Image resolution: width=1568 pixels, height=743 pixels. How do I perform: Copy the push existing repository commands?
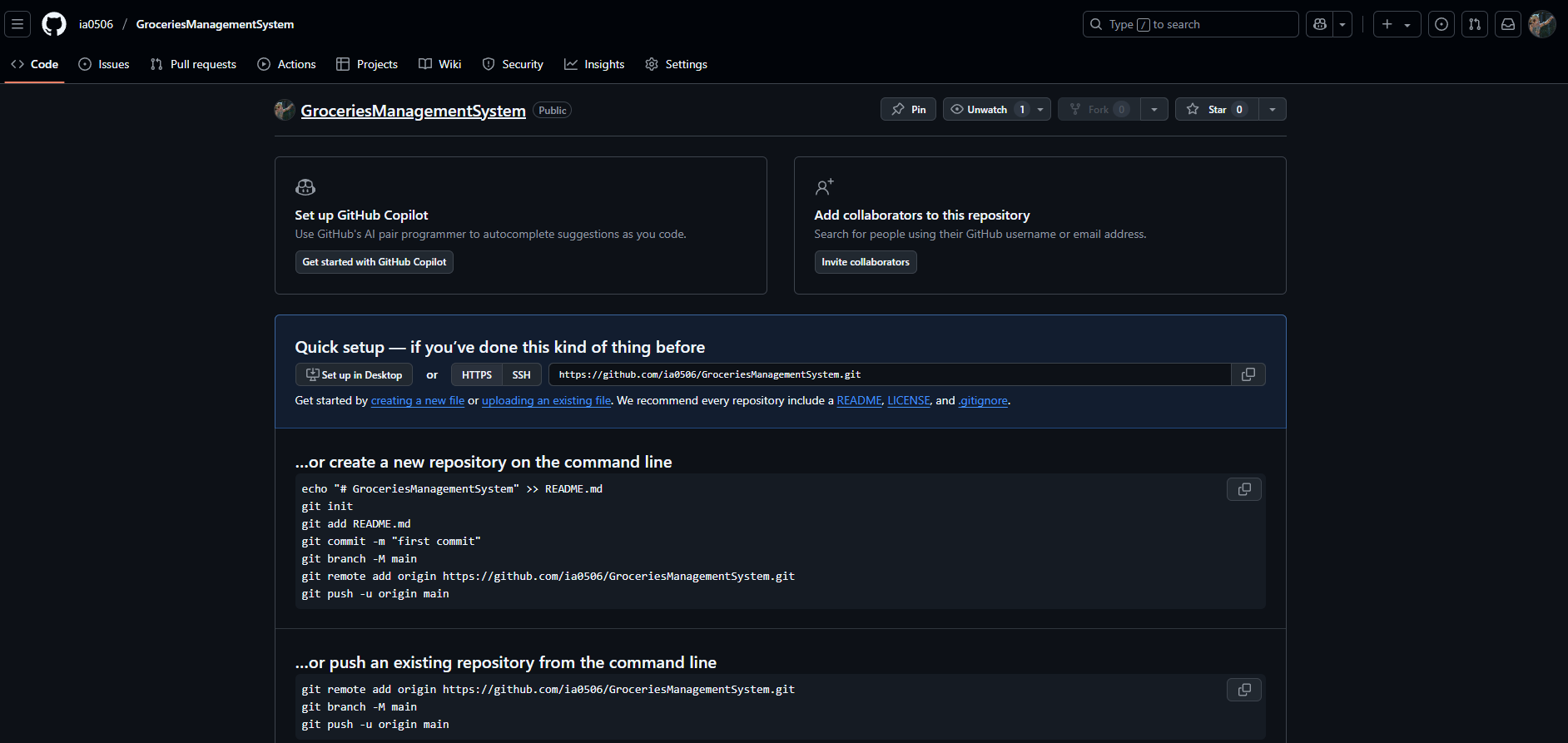(1244, 690)
